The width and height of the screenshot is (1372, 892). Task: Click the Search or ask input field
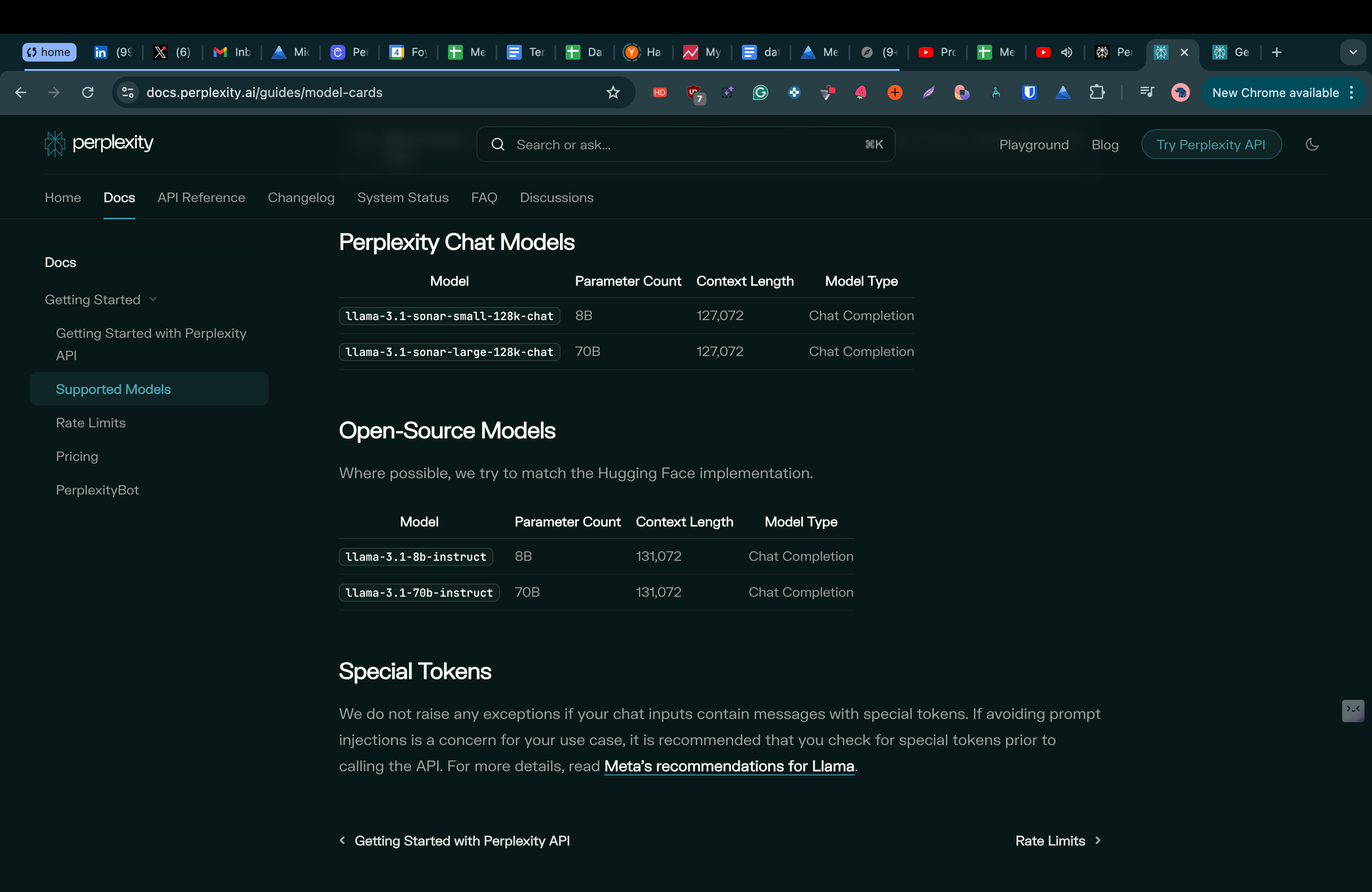686,145
